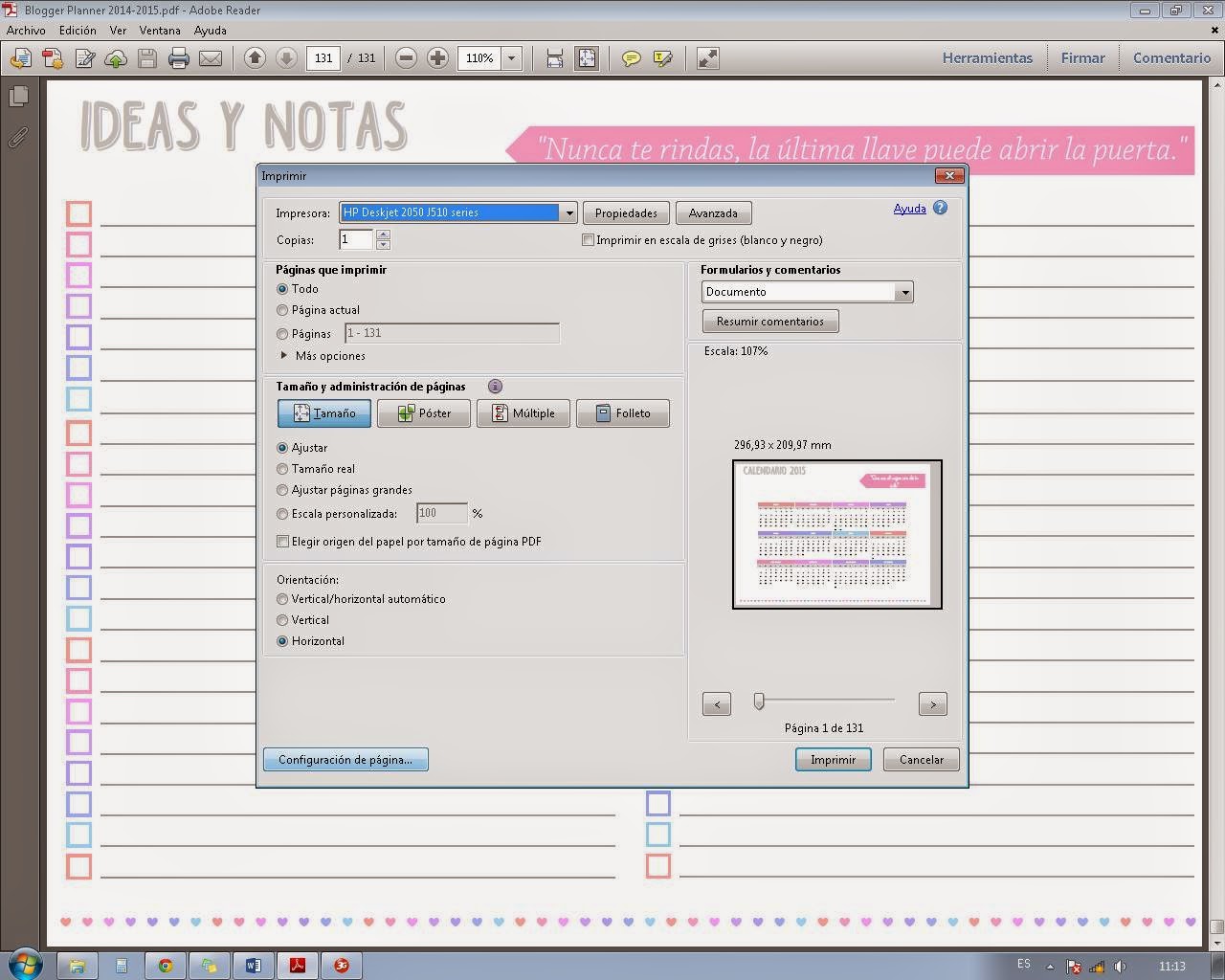Click the volume speaker tray icon
This screenshot has height=980, width=1225.
(x=1121, y=967)
